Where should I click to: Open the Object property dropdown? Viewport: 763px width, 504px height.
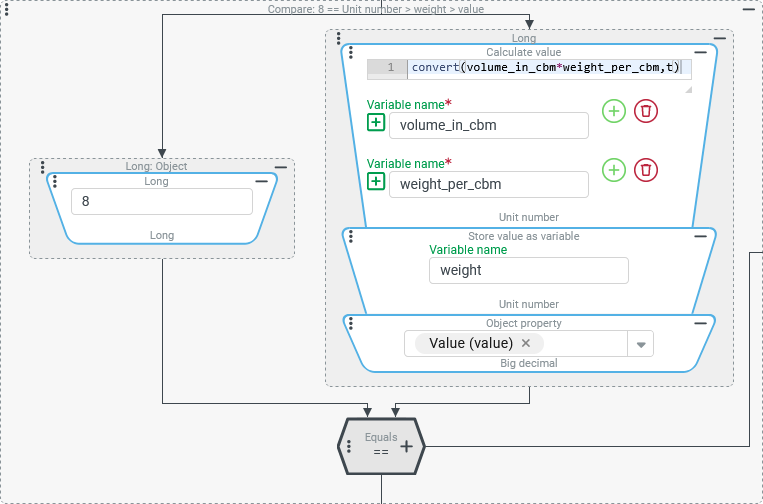coord(641,344)
